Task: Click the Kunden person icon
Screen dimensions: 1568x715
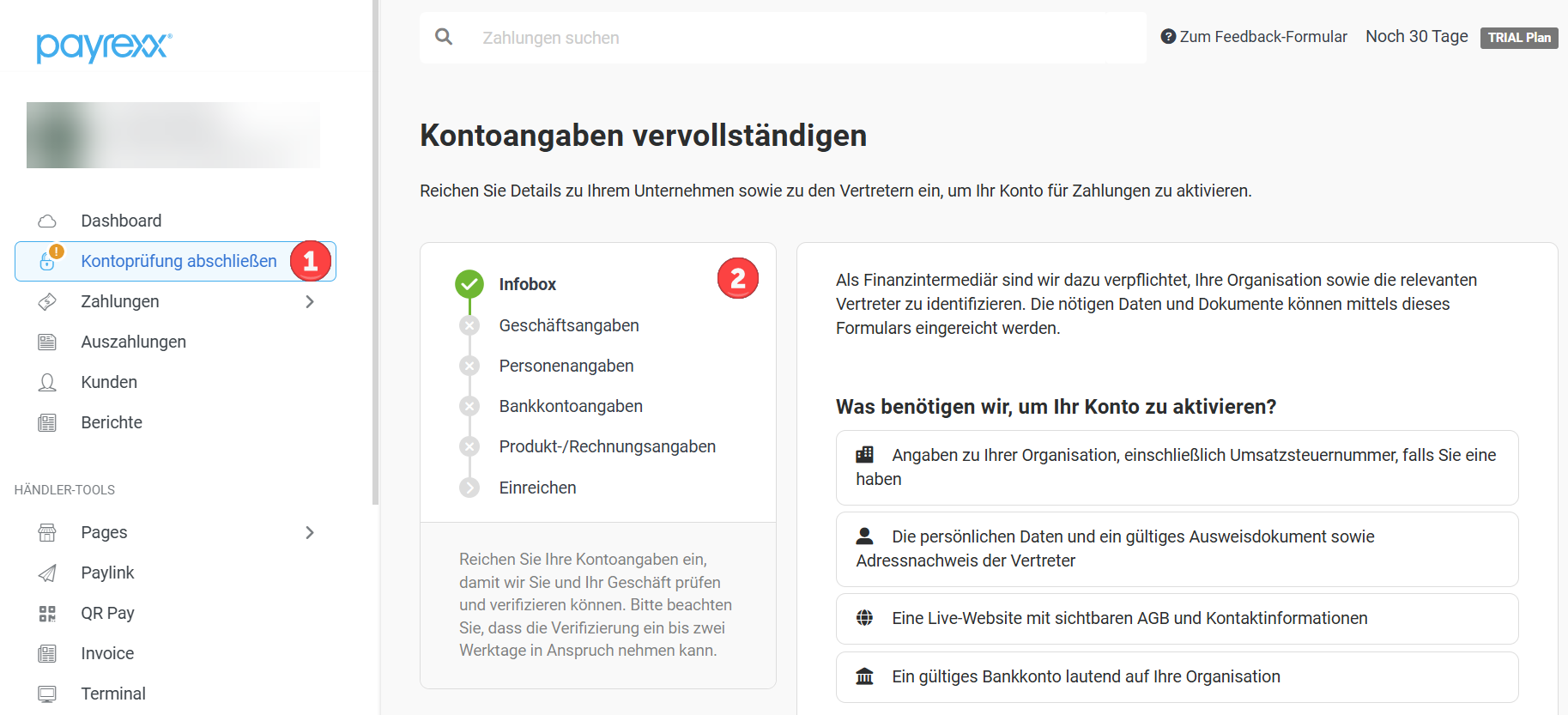Action: pos(47,383)
